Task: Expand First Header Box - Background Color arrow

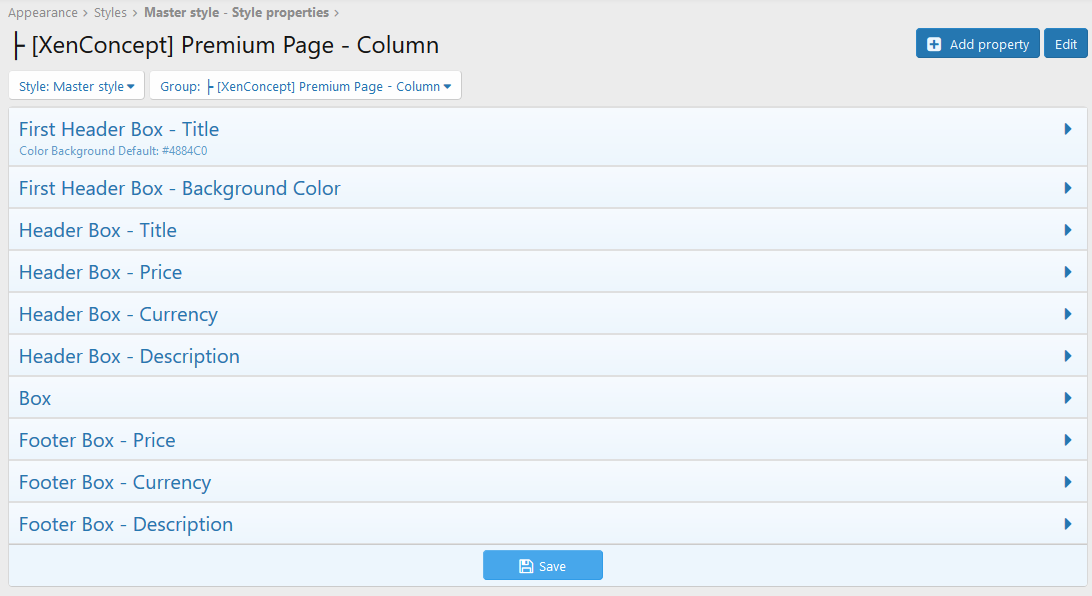Action: pos(1068,188)
